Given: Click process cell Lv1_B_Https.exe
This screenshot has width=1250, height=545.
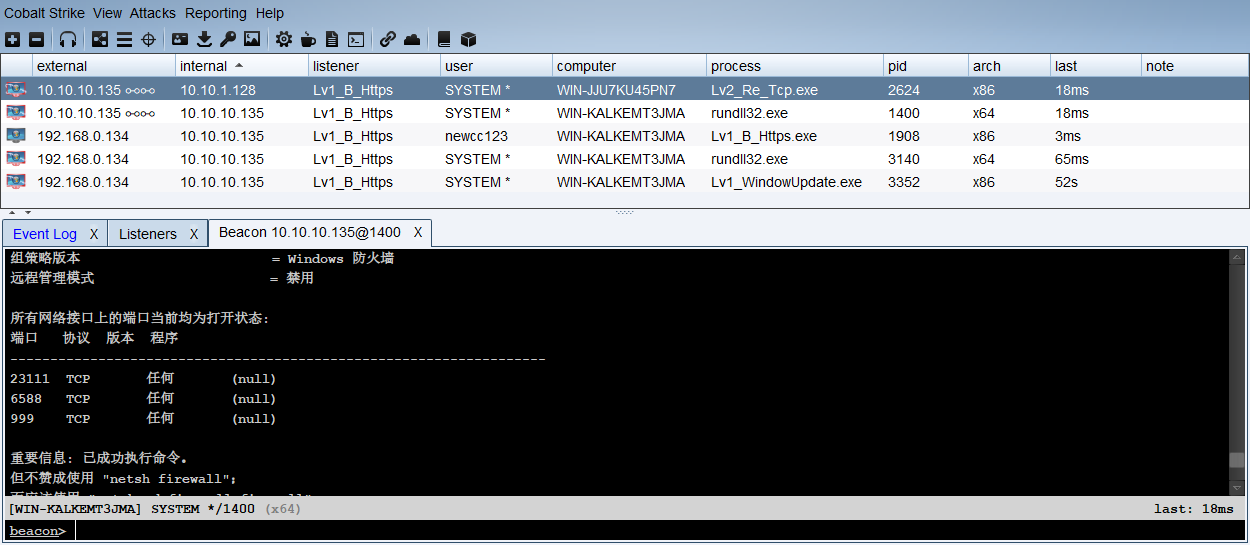Looking at the screenshot, I should click(x=764, y=136).
